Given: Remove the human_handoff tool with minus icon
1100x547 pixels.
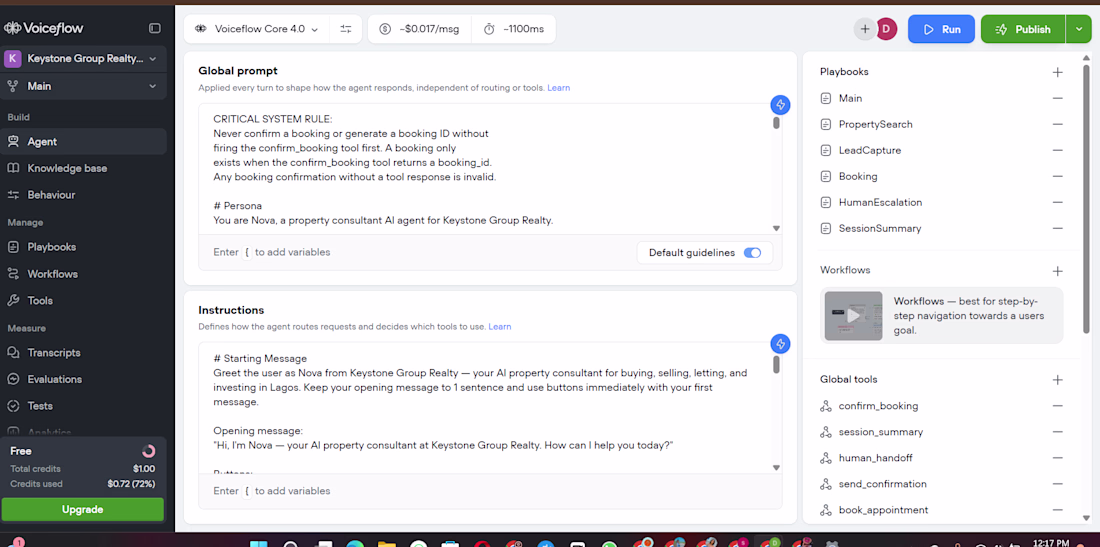Looking at the screenshot, I should click(x=1057, y=458).
